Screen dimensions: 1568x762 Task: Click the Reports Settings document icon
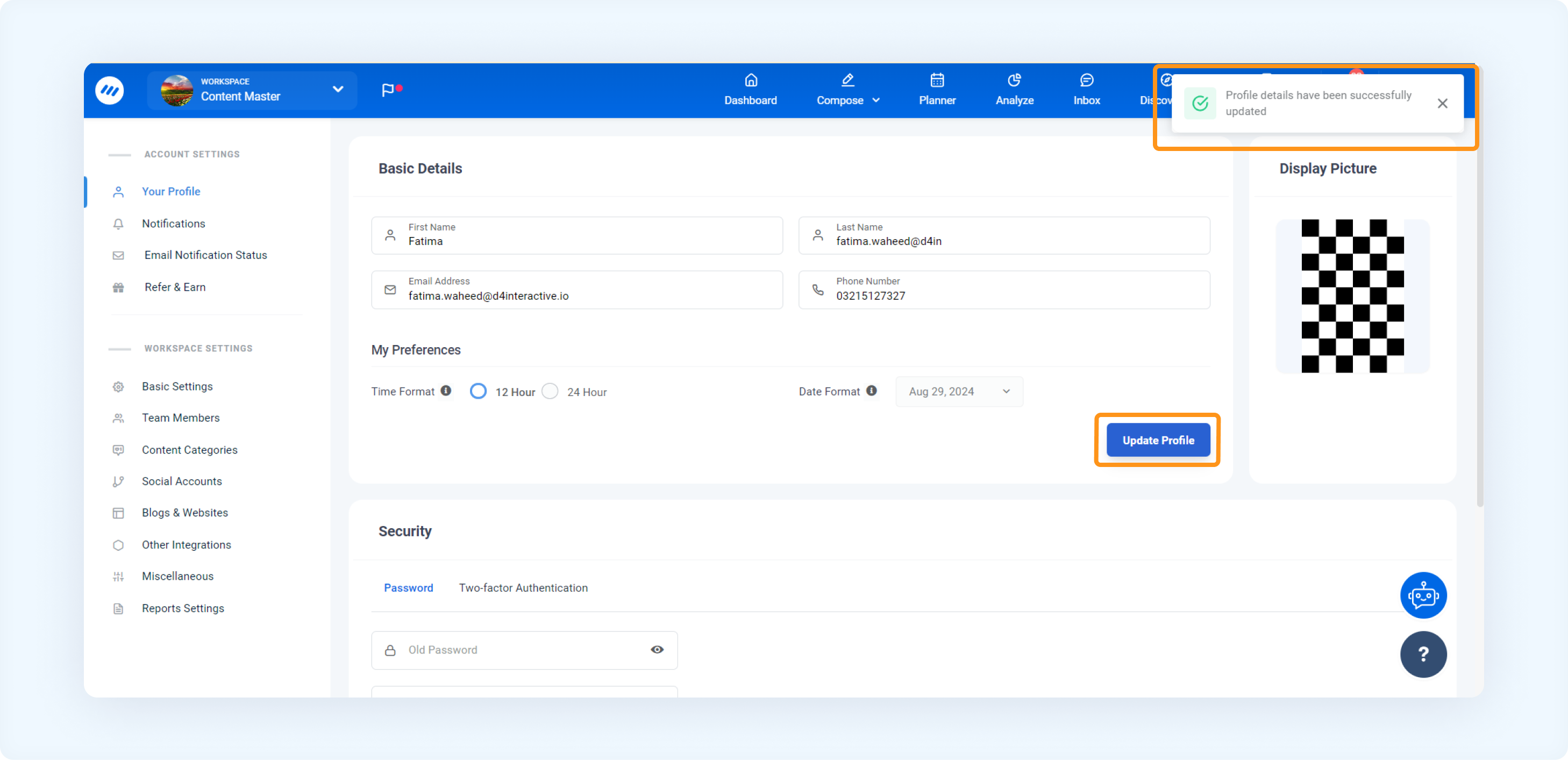(x=118, y=609)
